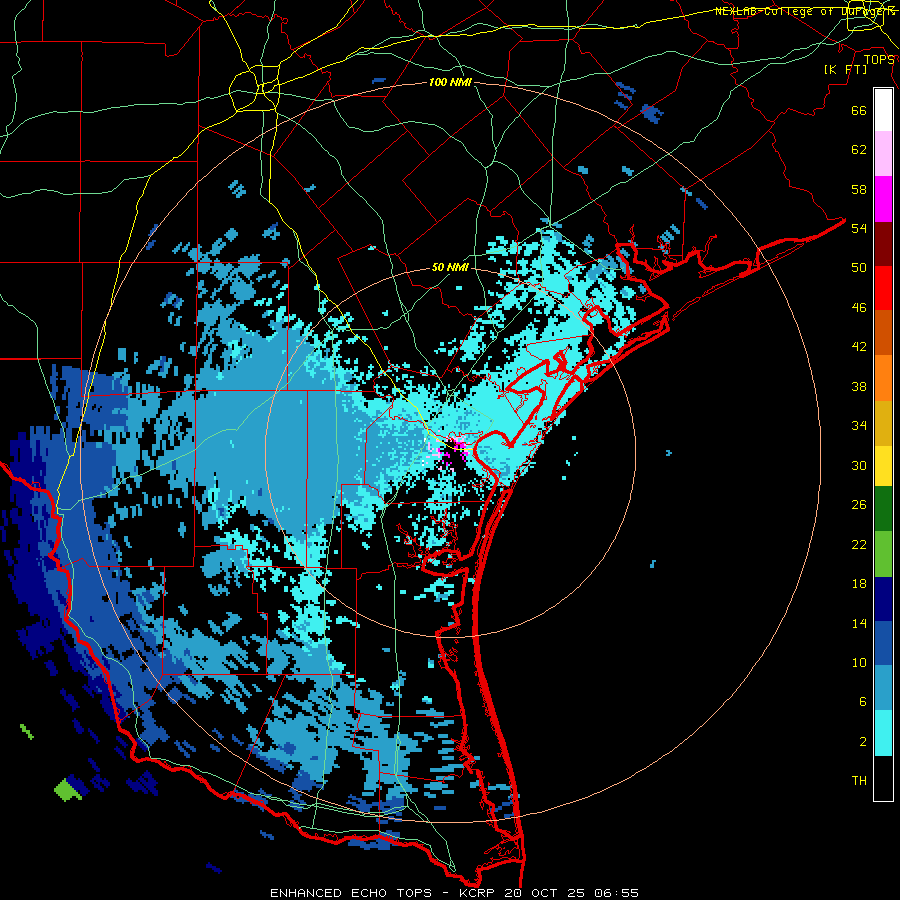Click legend label "26"
This screenshot has height=900, width=900.
click(859, 505)
